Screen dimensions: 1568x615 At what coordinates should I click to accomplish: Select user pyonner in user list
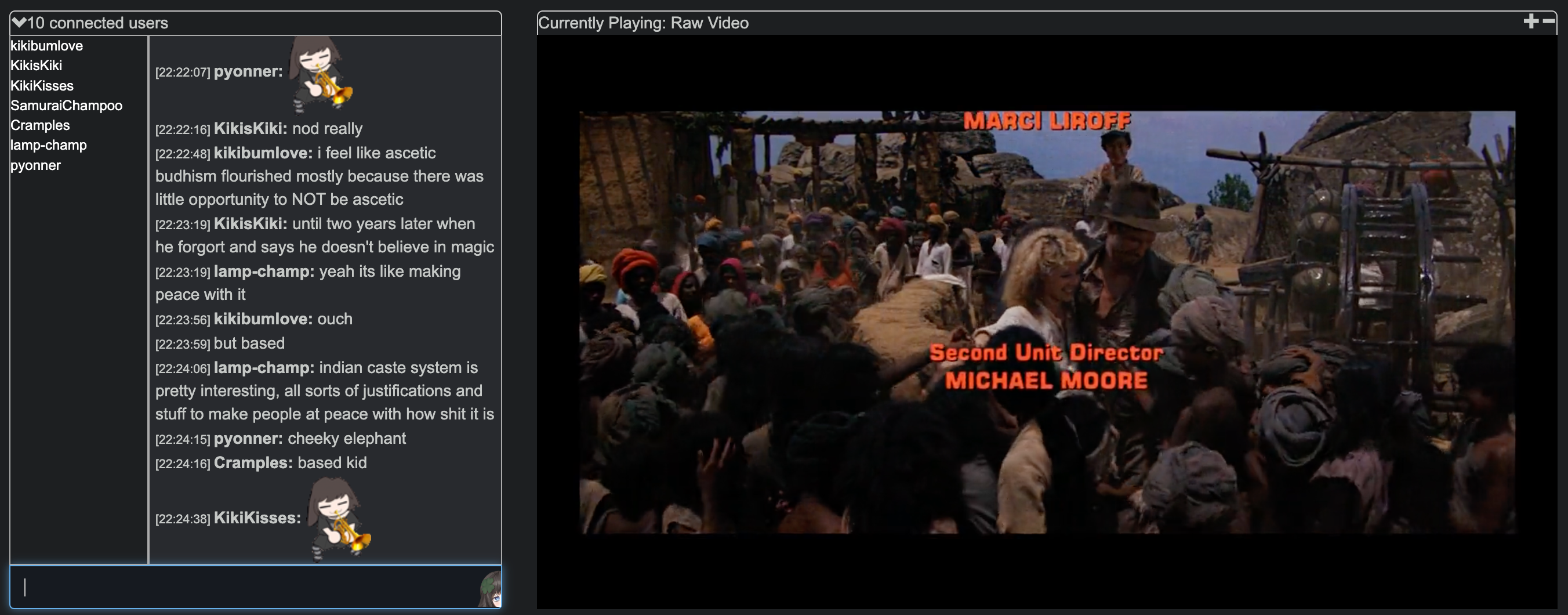[36, 165]
